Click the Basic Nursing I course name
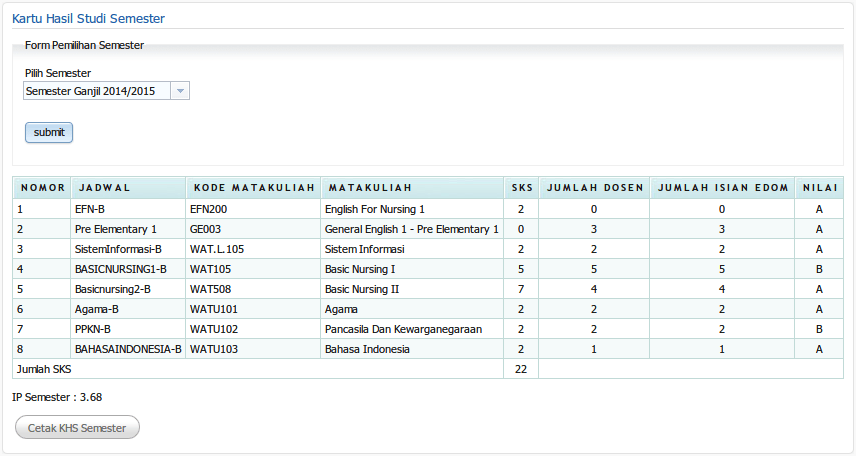The image size is (856, 456). [x=360, y=269]
